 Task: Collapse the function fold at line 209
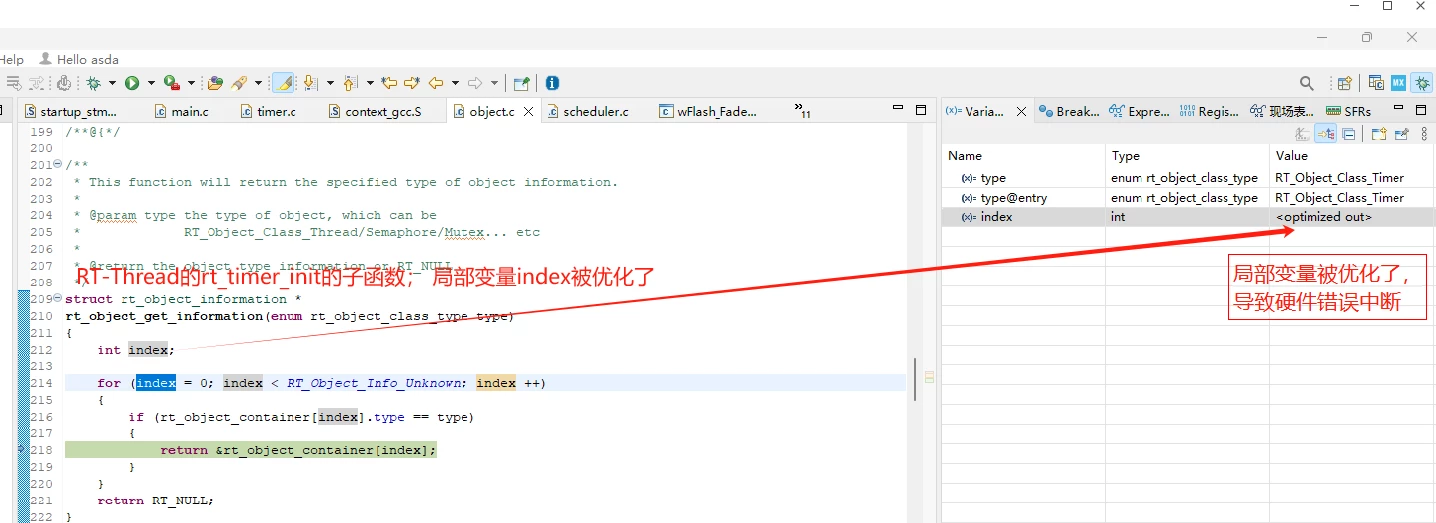tap(57, 299)
